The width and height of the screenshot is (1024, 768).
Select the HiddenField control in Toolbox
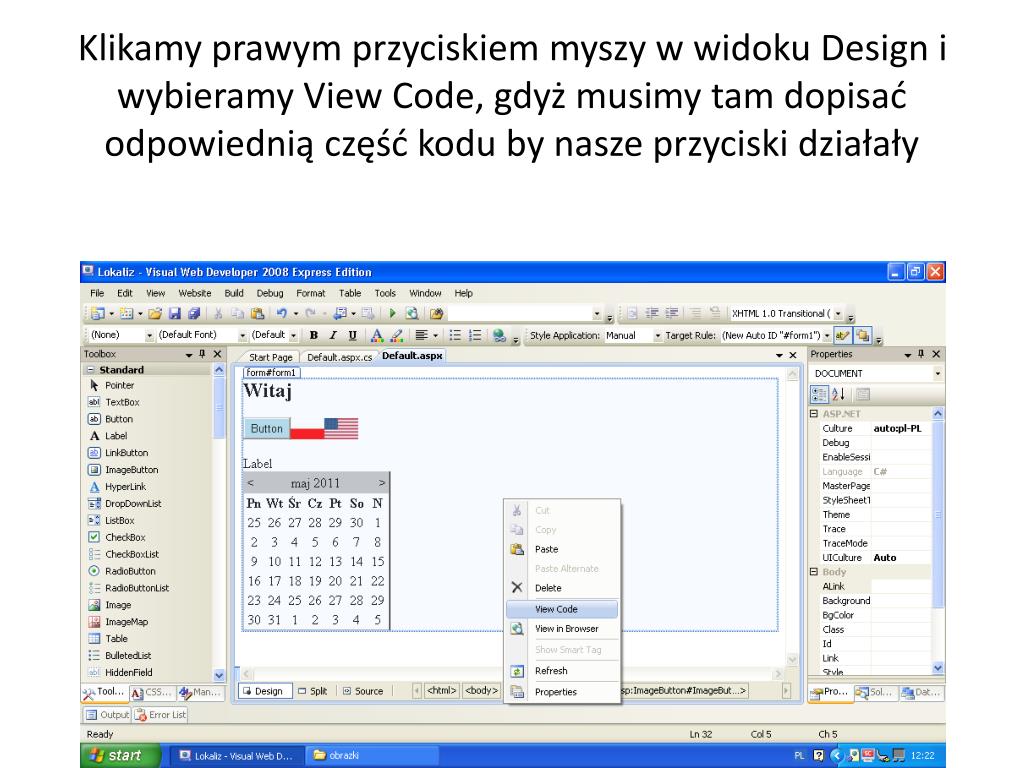129,673
